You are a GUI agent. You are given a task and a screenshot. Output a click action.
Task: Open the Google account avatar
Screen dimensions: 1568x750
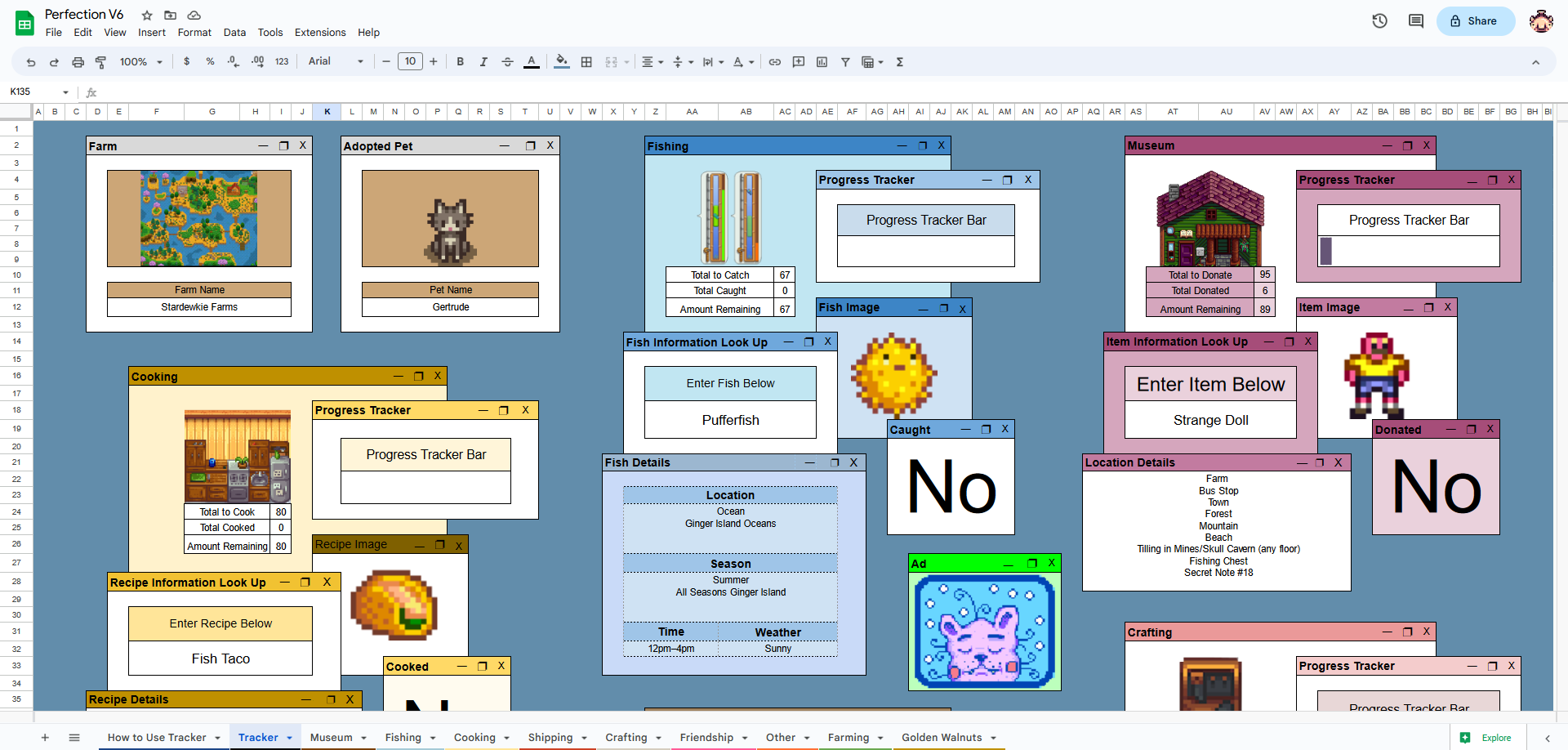tap(1541, 21)
